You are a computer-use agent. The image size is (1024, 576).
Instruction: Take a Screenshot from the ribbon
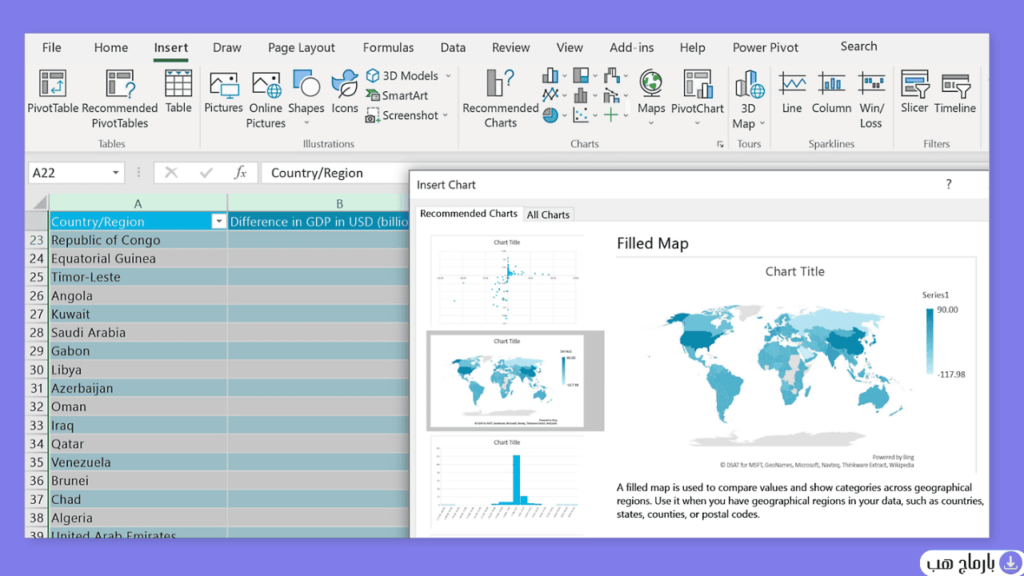point(402,116)
